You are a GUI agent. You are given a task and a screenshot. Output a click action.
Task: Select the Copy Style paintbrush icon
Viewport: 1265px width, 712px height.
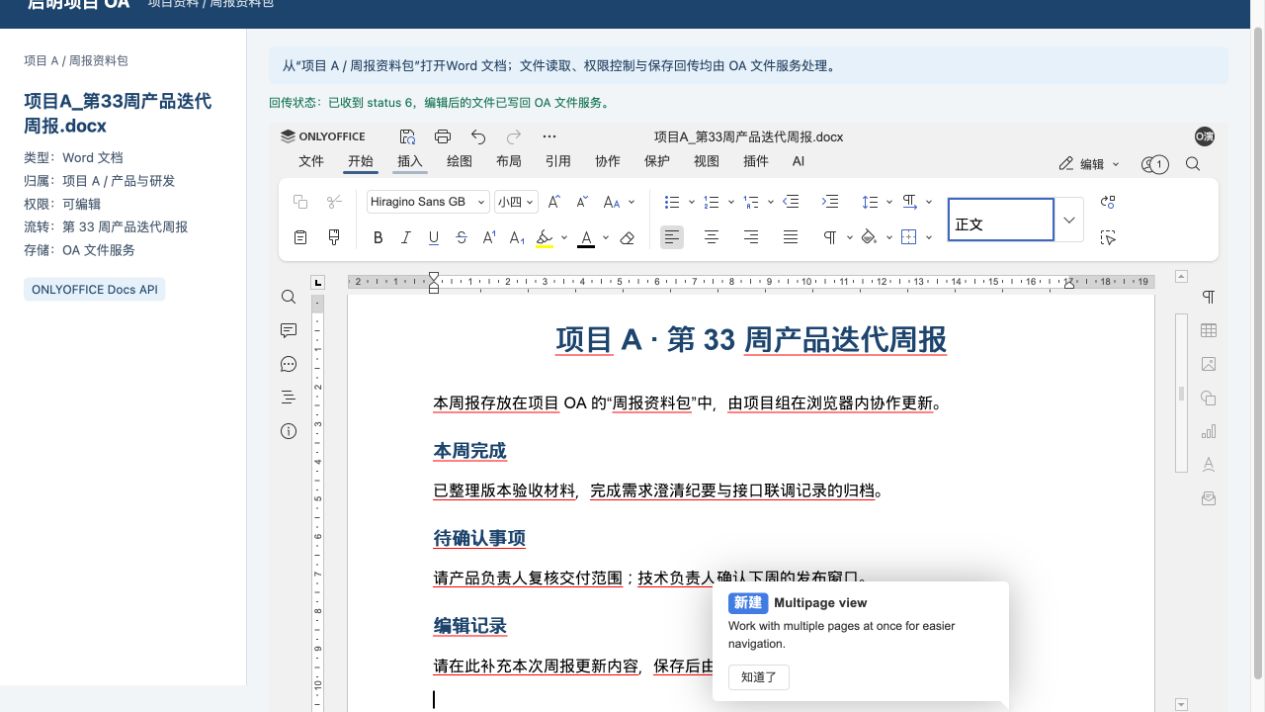pyautogui.click(x=334, y=237)
